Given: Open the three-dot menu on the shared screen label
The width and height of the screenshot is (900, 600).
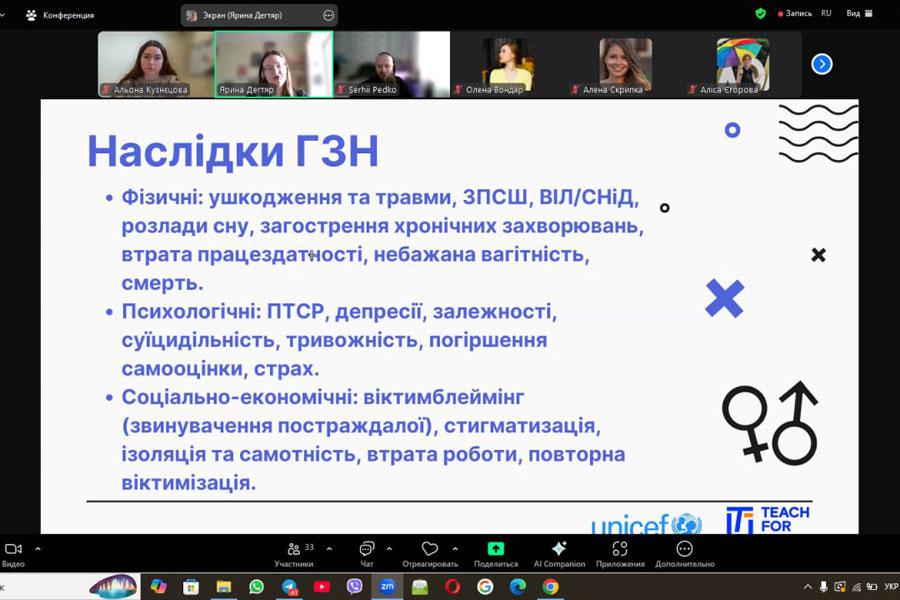Looking at the screenshot, I should [x=328, y=15].
